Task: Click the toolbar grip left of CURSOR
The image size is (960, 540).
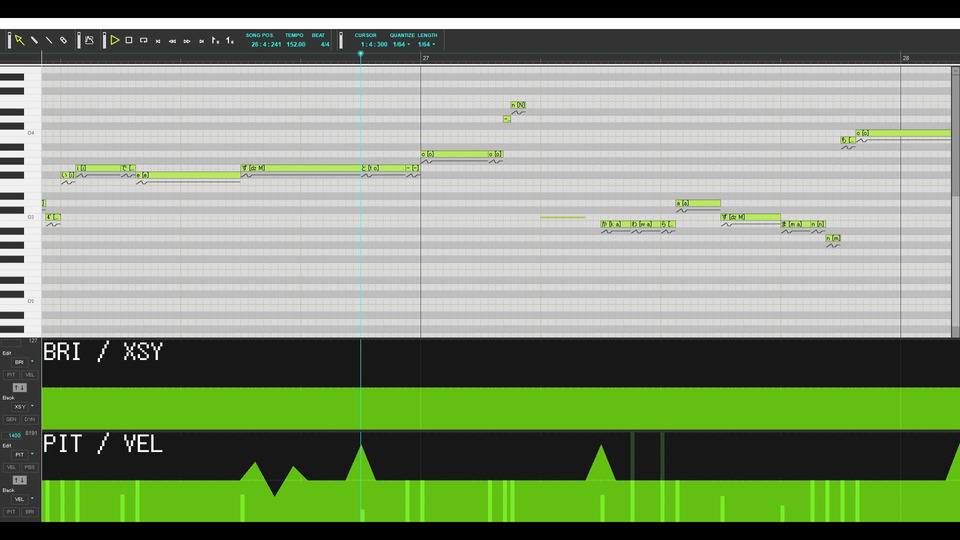Action: click(x=341, y=40)
